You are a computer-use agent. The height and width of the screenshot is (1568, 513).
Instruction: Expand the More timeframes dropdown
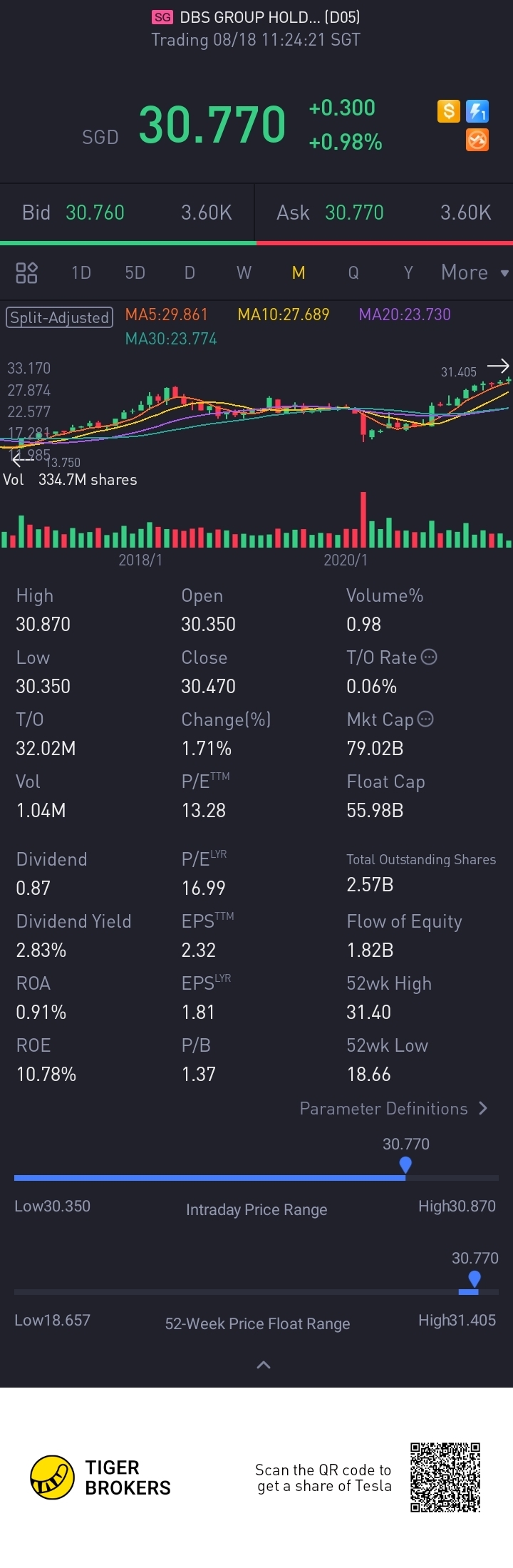point(474,272)
